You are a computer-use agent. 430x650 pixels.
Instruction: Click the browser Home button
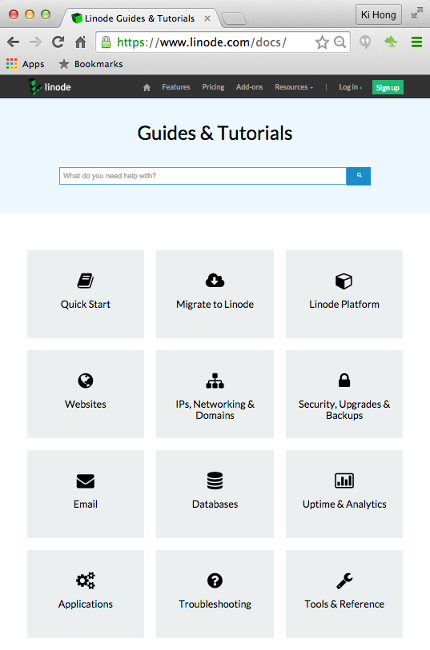80,42
